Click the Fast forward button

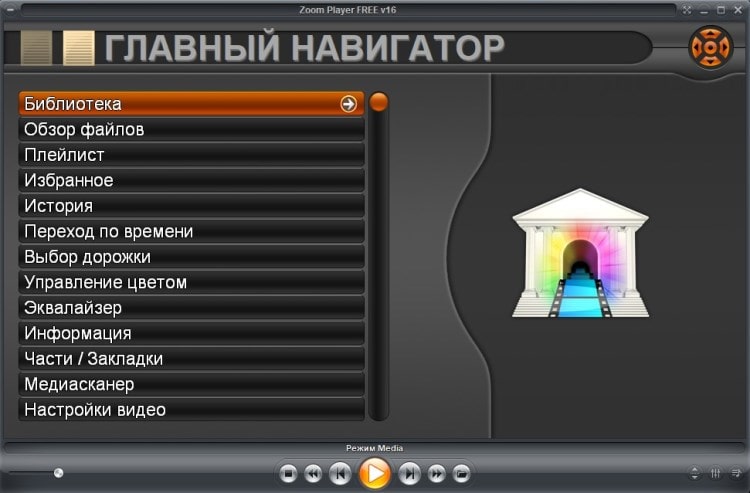point(436,474)
